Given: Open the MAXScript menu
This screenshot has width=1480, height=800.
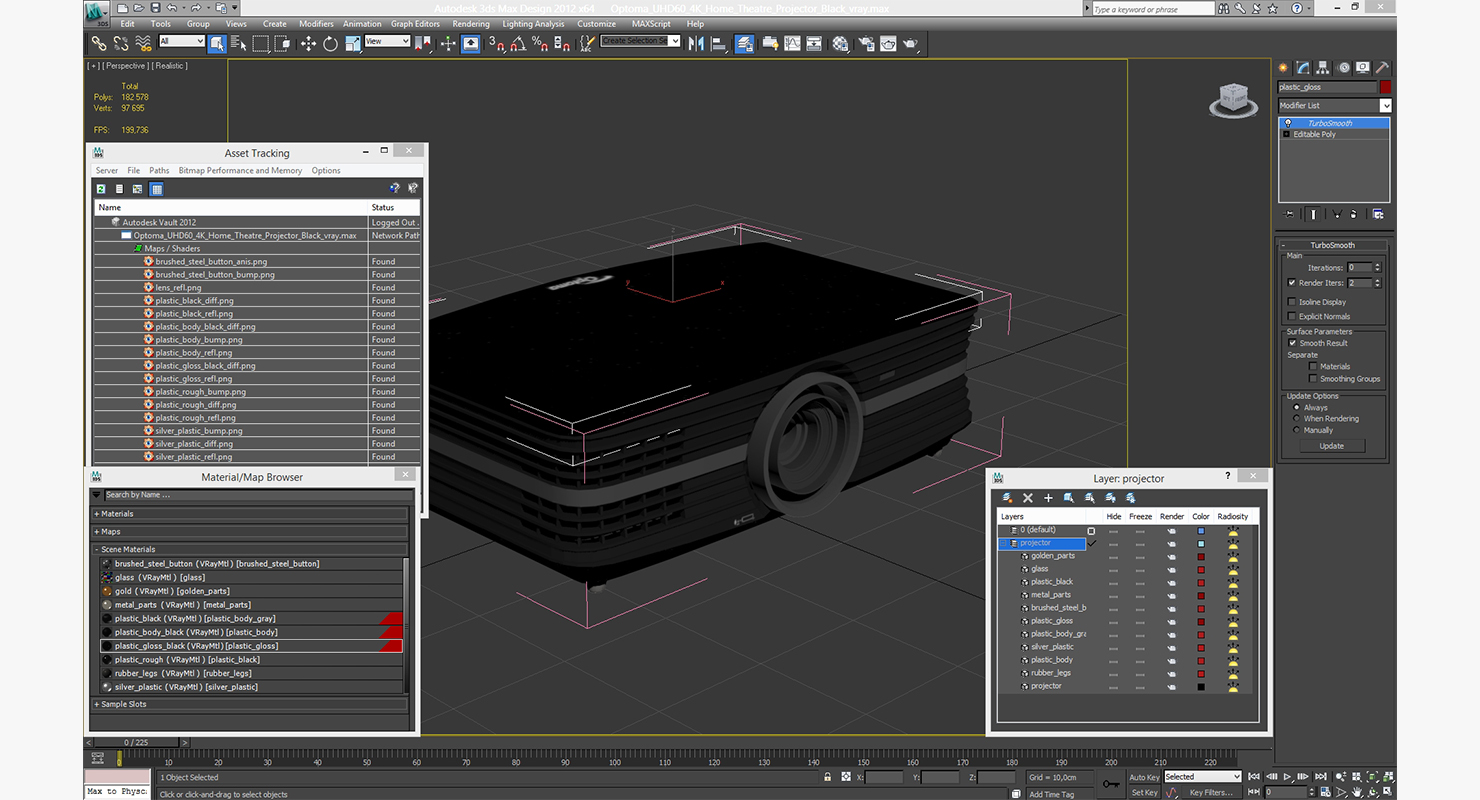Looking at the screenshot, I should 651,24.
